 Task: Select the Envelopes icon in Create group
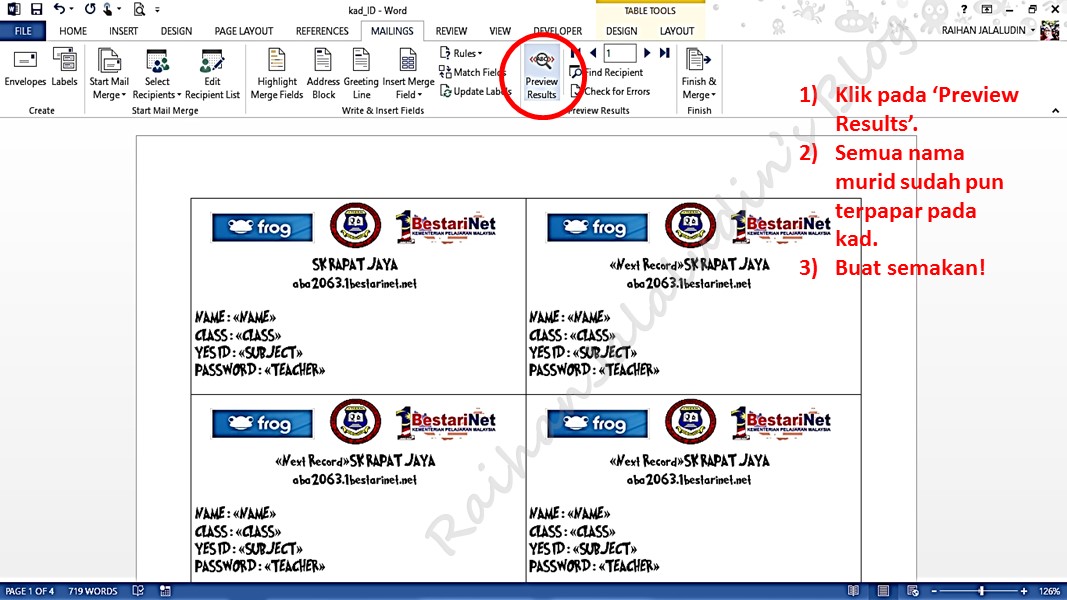[x=24, y=70]
